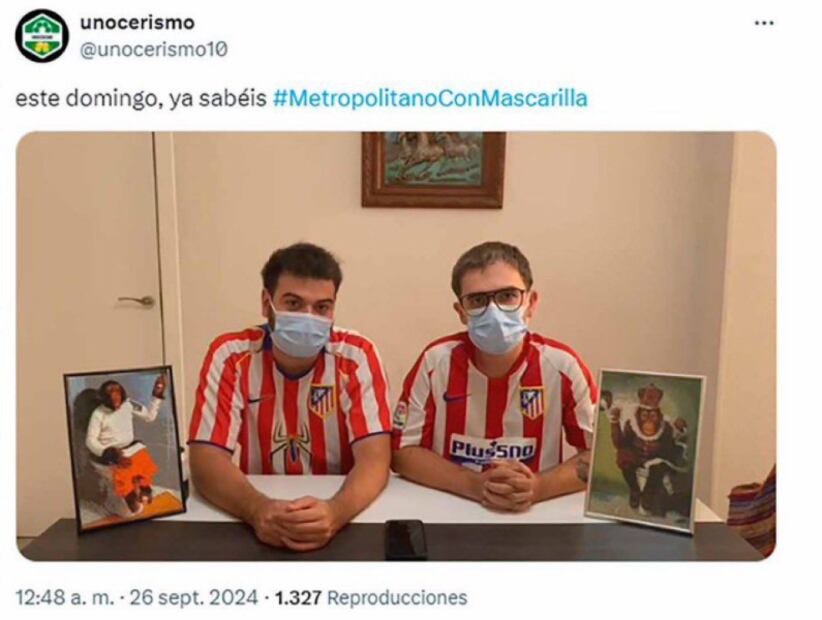
Task: Click the framed chimpanzee photo with white sweater
Action: tap(125, 449)
